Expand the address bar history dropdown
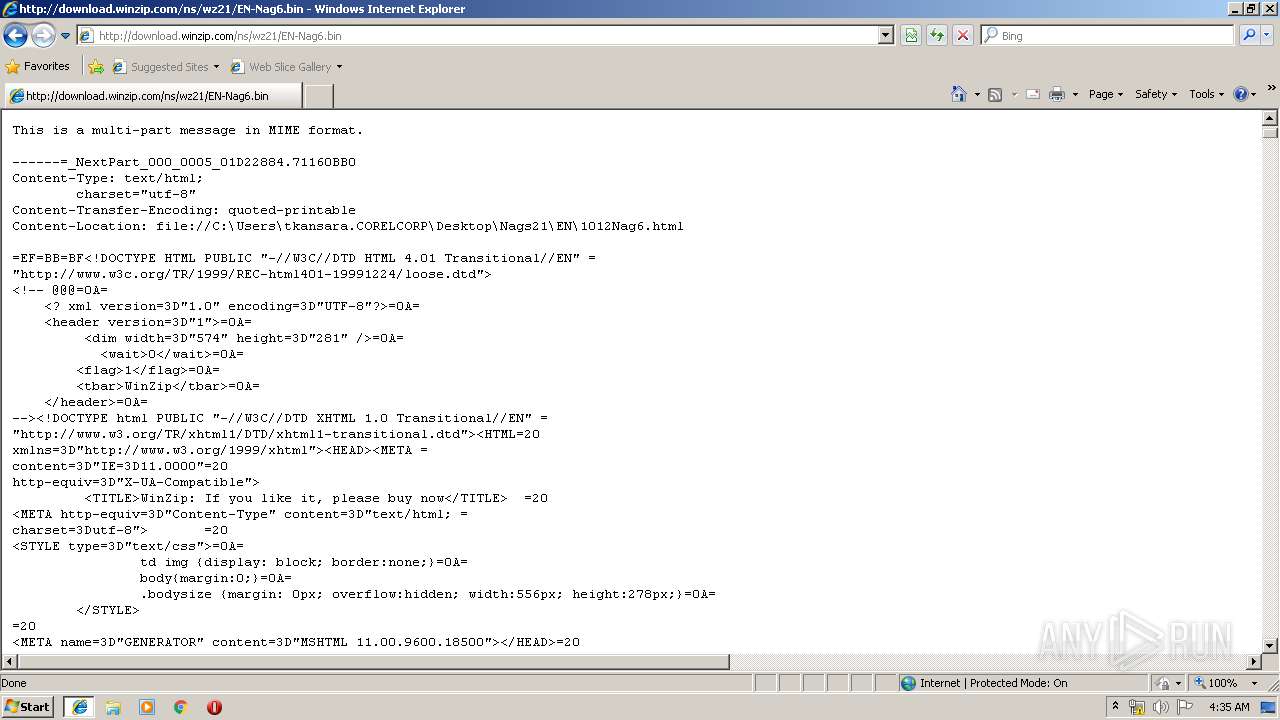 (886, 35)
